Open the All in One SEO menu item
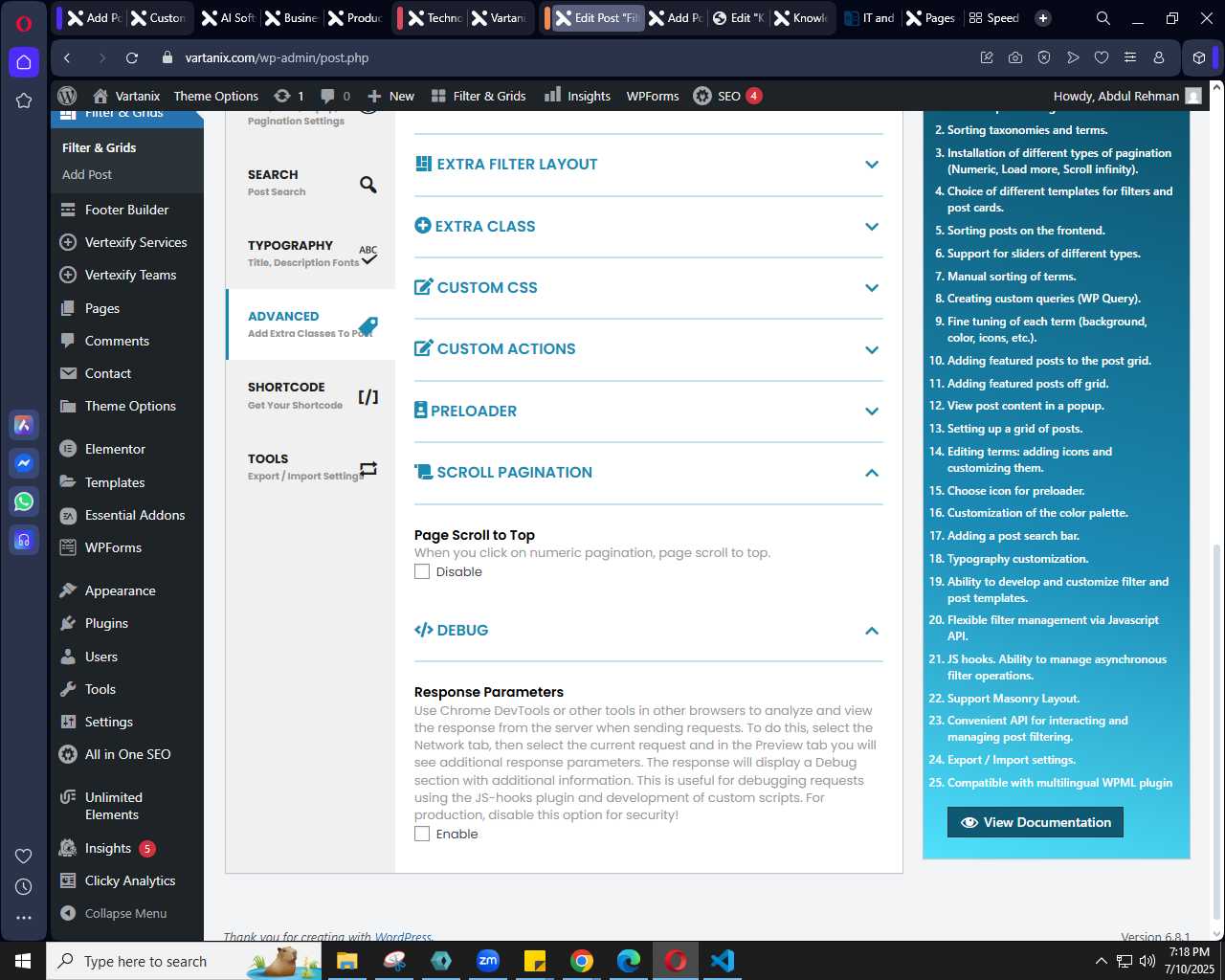This screenshot has height=980, width=1225. (x=127, y=754)
